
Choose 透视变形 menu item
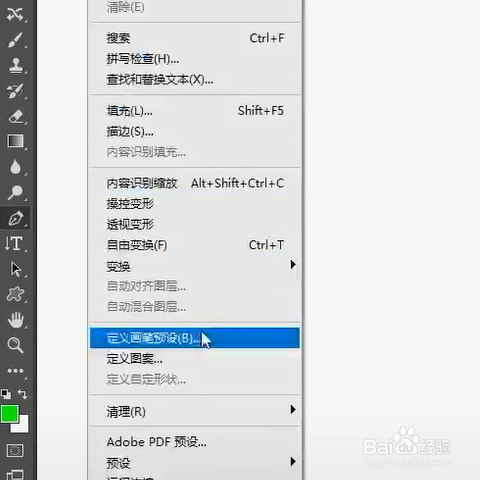195,224
